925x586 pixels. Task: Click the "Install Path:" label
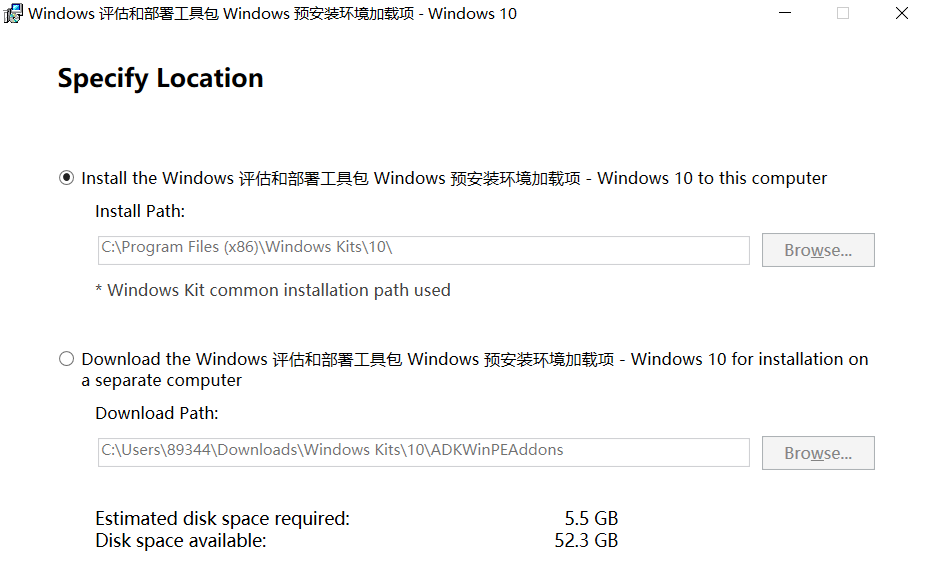pos(140,211)
